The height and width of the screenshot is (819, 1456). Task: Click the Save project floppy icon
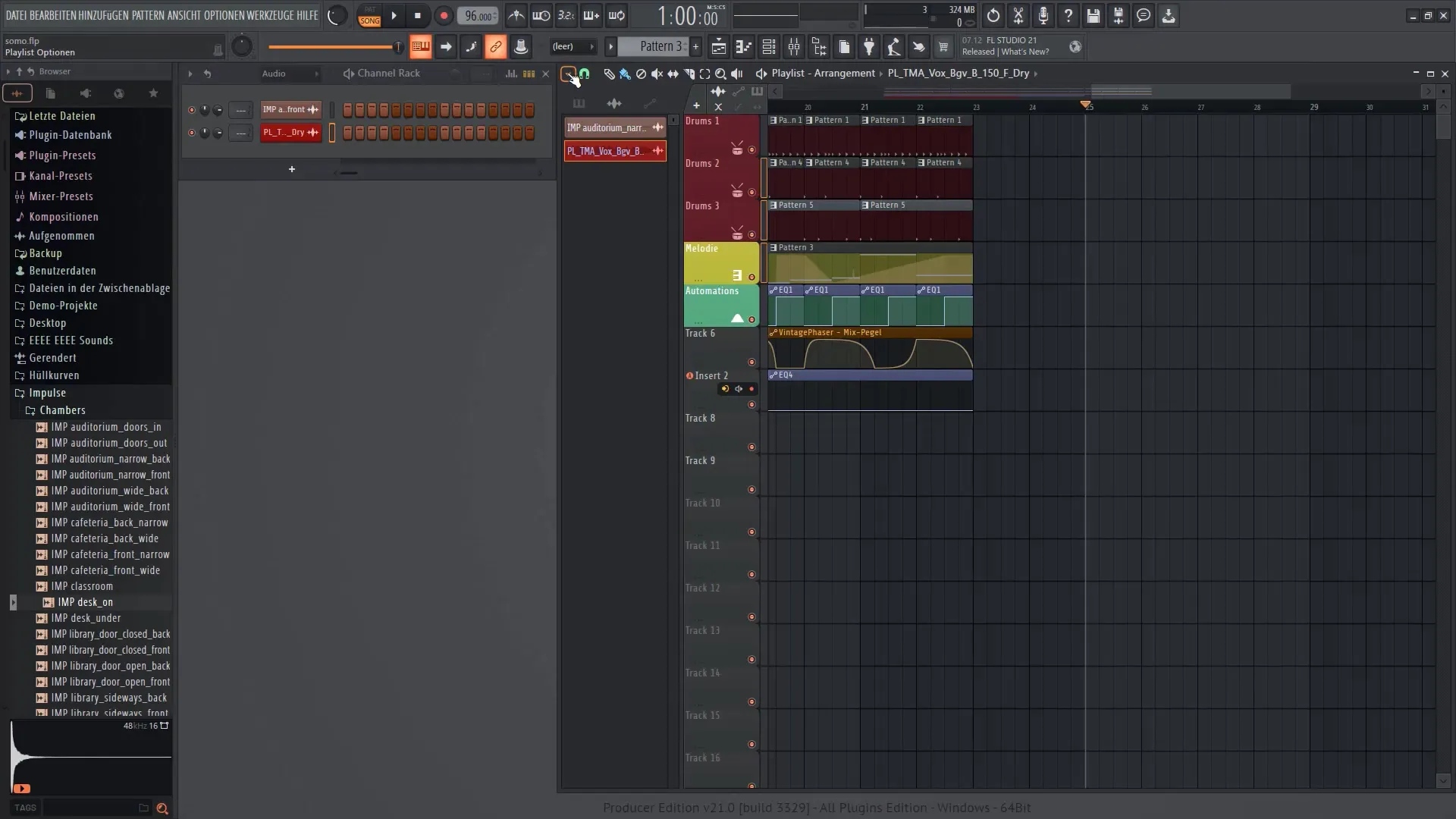click(x=1093, y=15)
